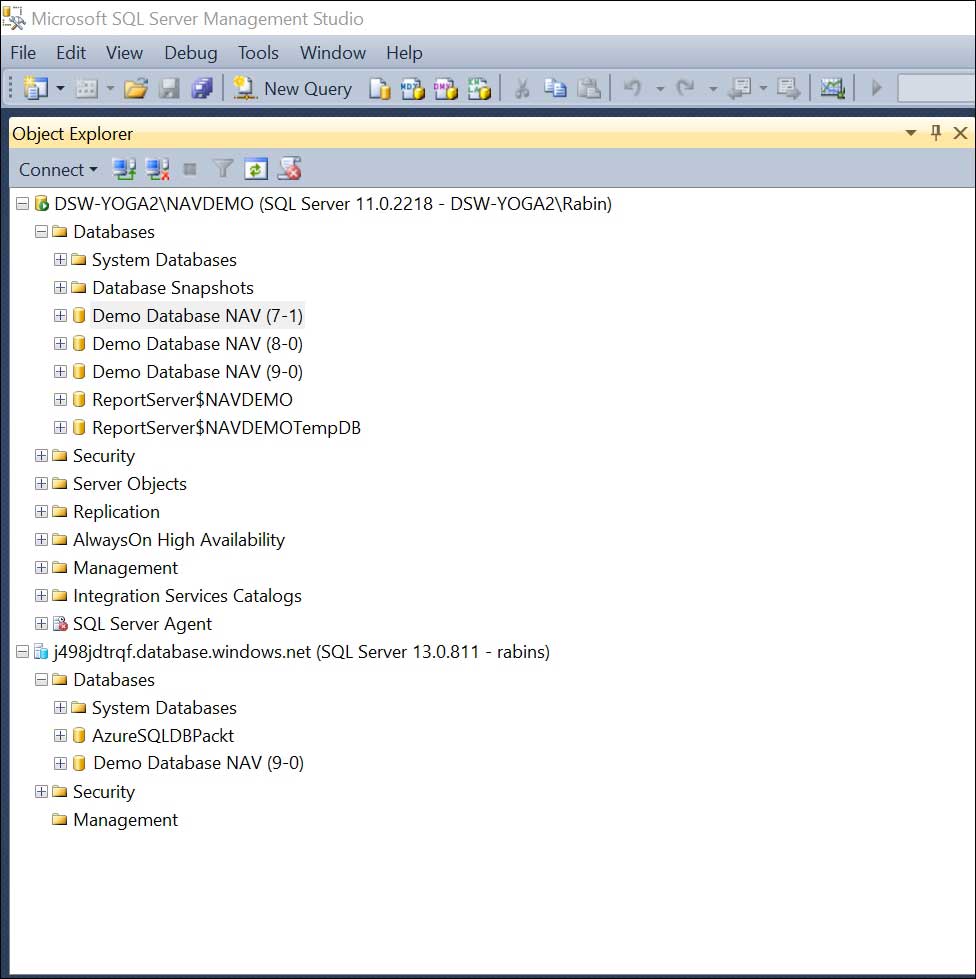Click the text field at toolbar's right end
The height and width of the screenshot is (979, 976).
tap(935, 89)
